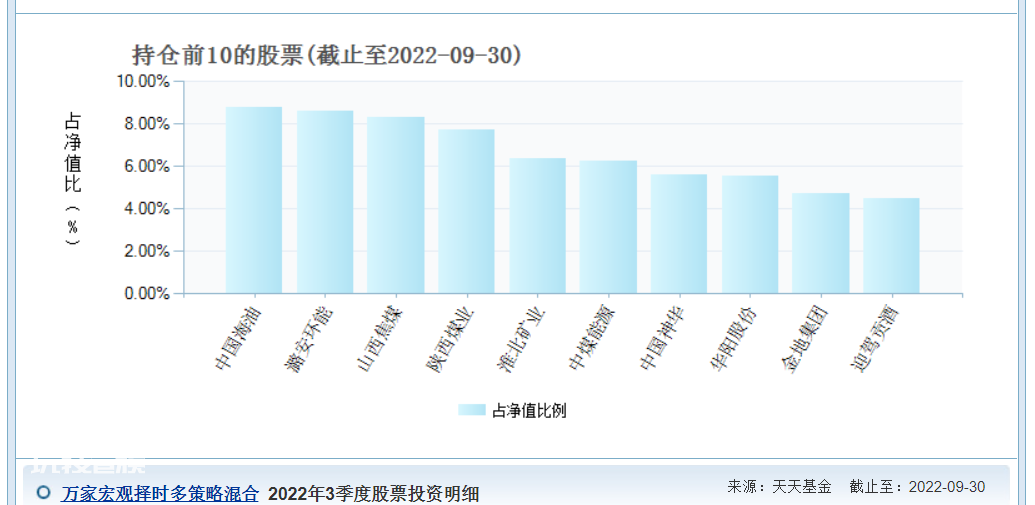The width and height of the screenshot is (1035, 505).
Task: Click the 2022年3季度股票投资明细 heading
Action: (374, 493)
